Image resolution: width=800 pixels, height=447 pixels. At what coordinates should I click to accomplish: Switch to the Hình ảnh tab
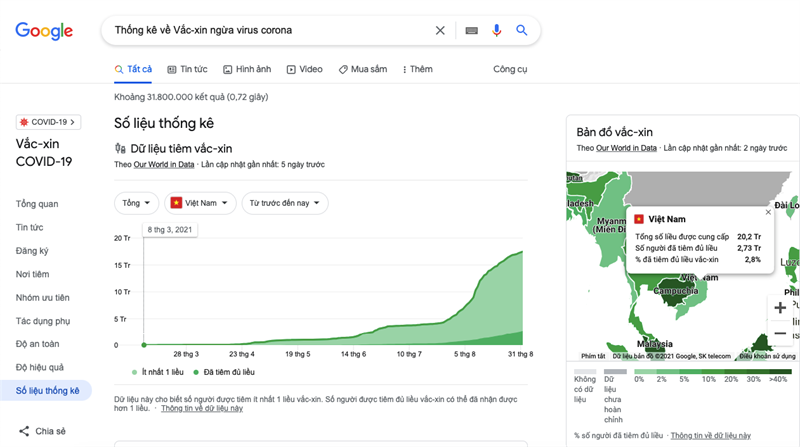(x=247, y=69)
